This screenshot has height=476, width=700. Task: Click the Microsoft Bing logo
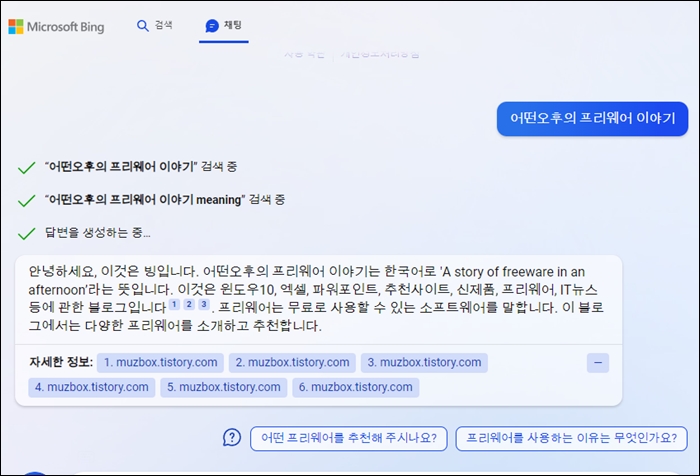(x=56, y=27)
